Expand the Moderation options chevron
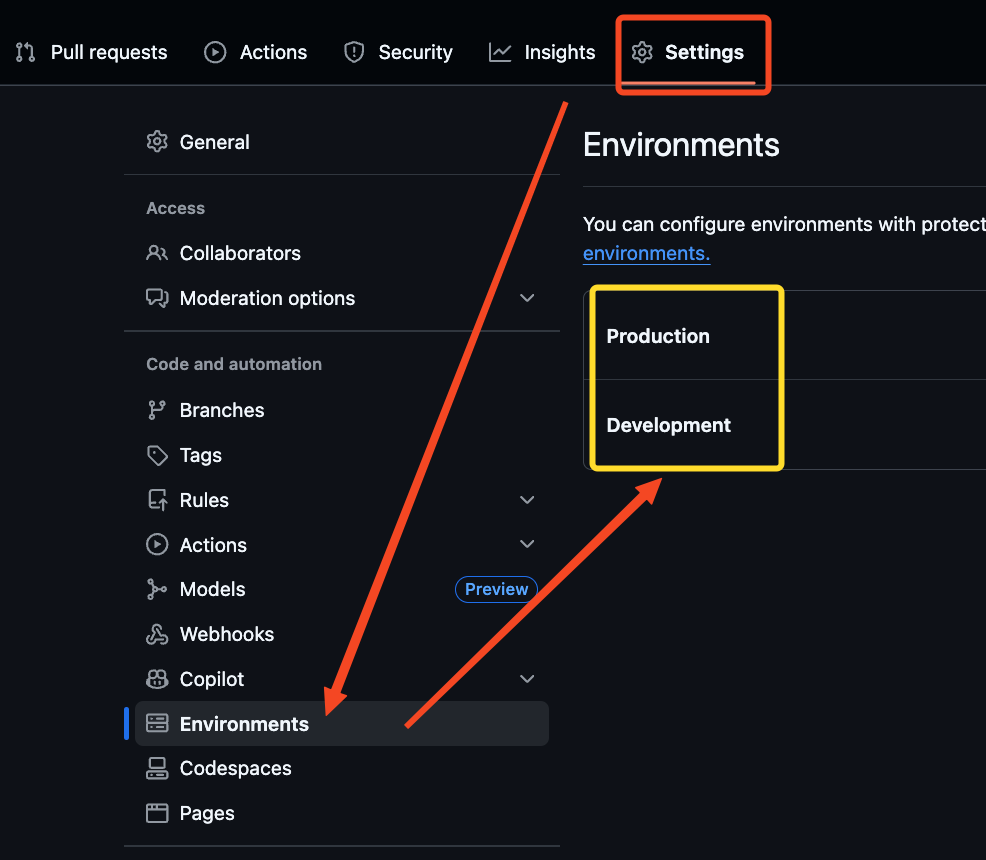 coord(527,298)
